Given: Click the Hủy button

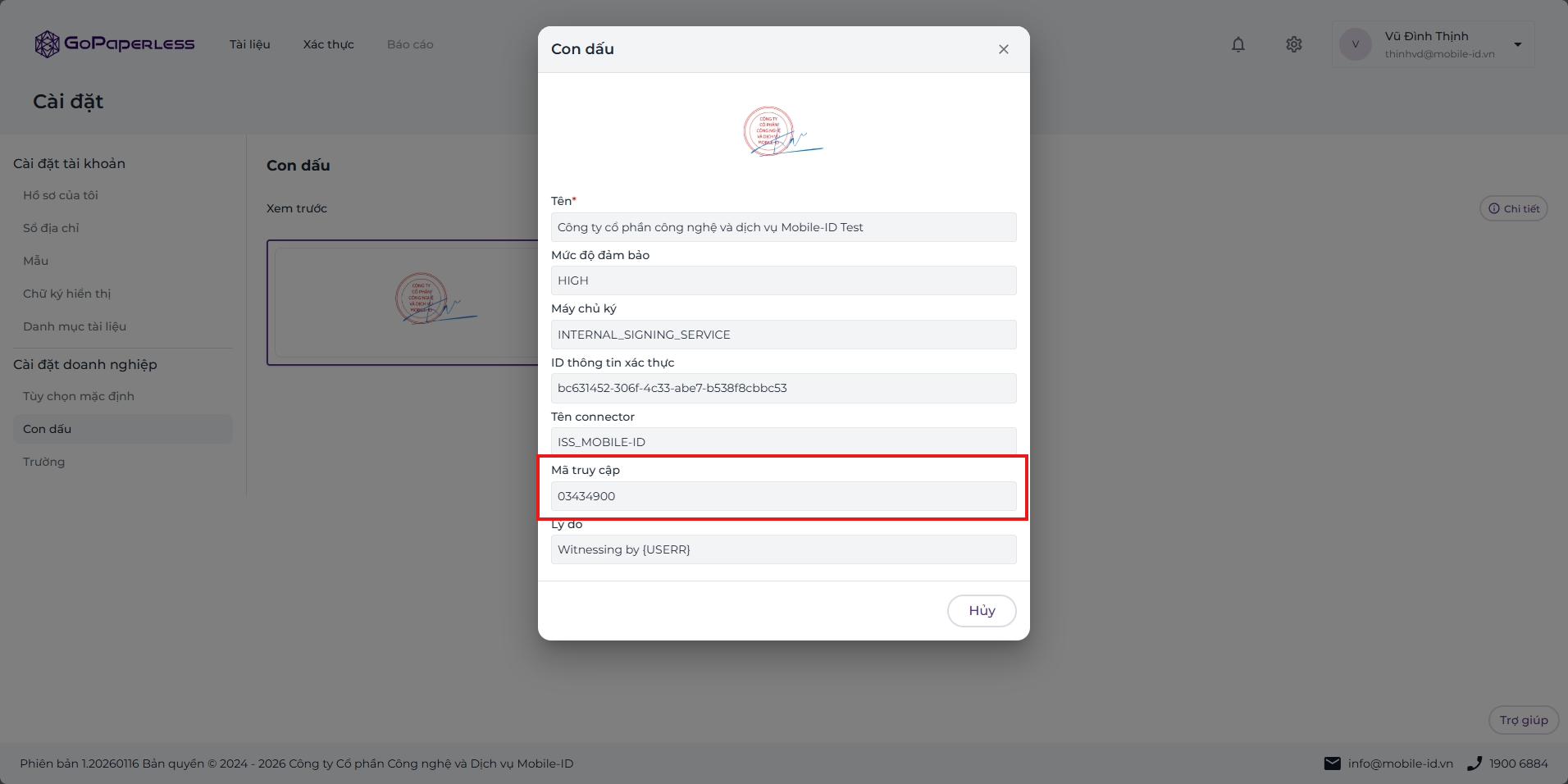Looking at the screenshot, I should click(x=982, y=611).
